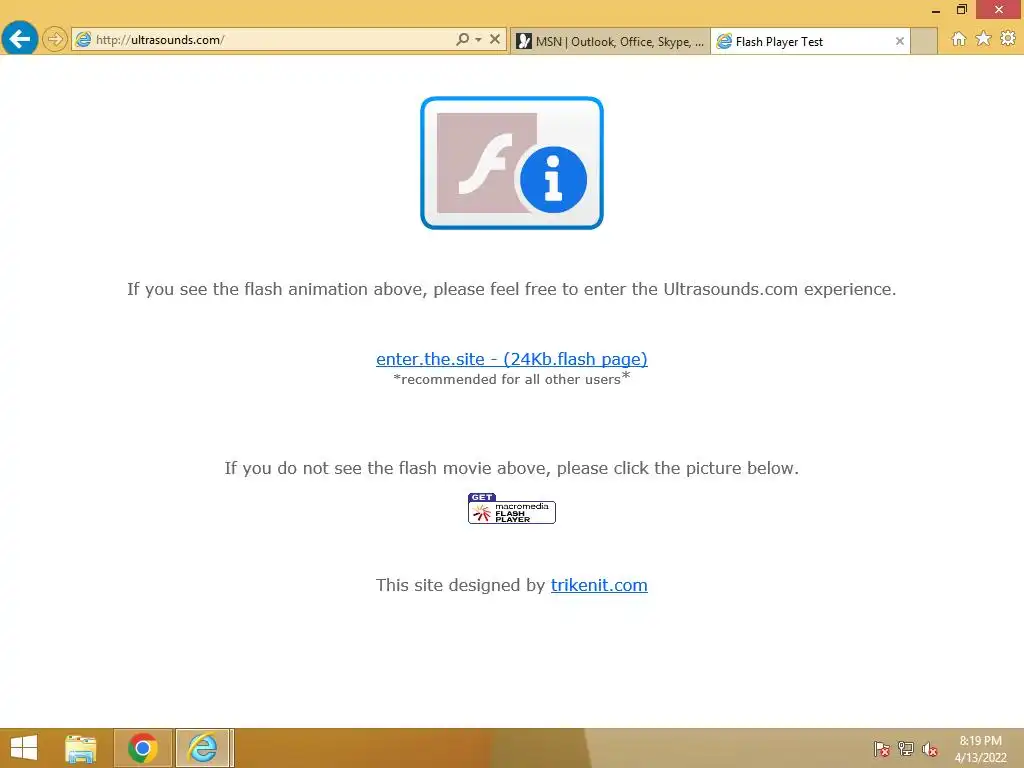Stop loading with the address bar X
Image resolution: width=1024 pixels, height=768 pixels.
pyautogui.click(x=495, y=39)
